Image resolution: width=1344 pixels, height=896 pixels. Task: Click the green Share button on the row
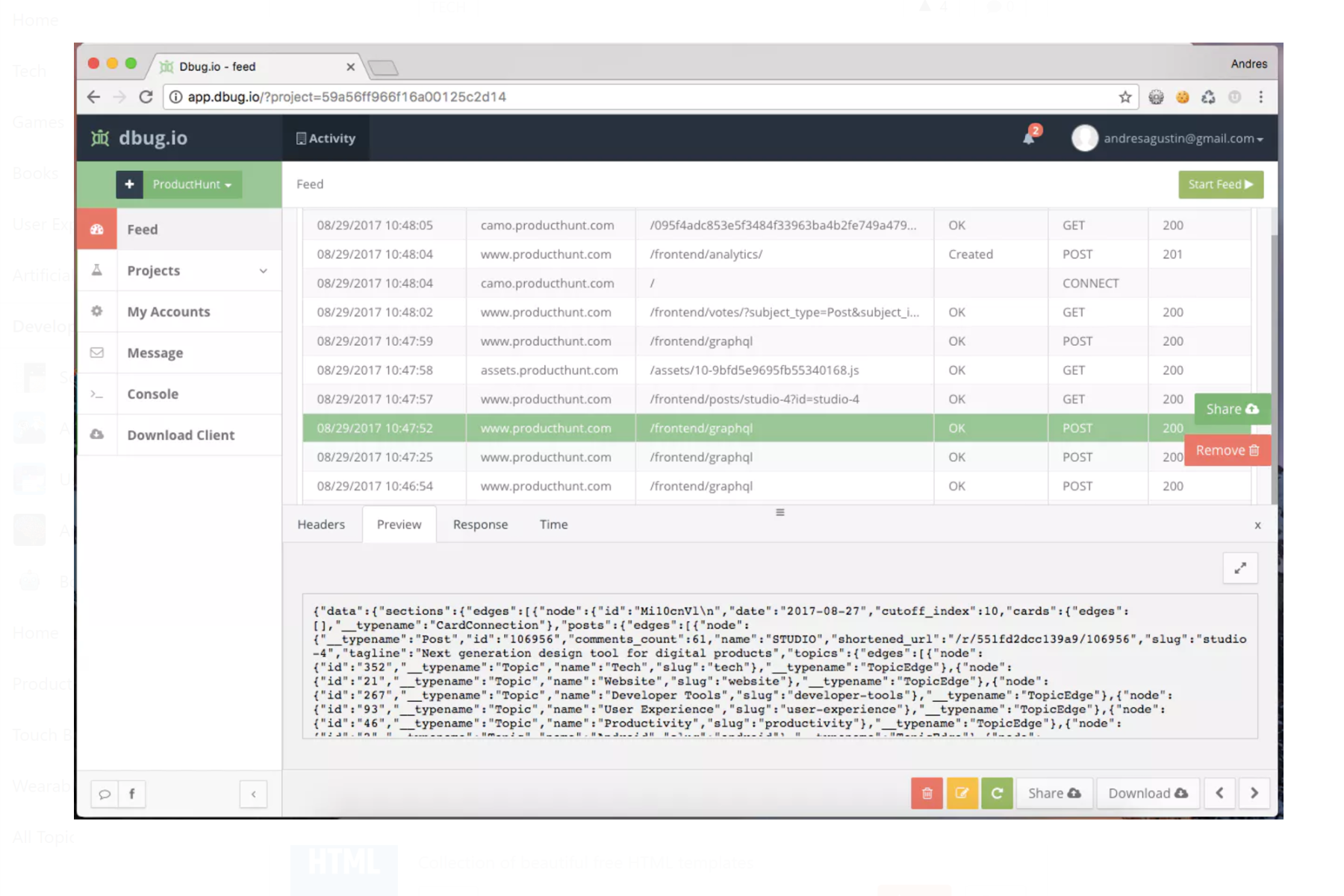tap(1232, 409)
